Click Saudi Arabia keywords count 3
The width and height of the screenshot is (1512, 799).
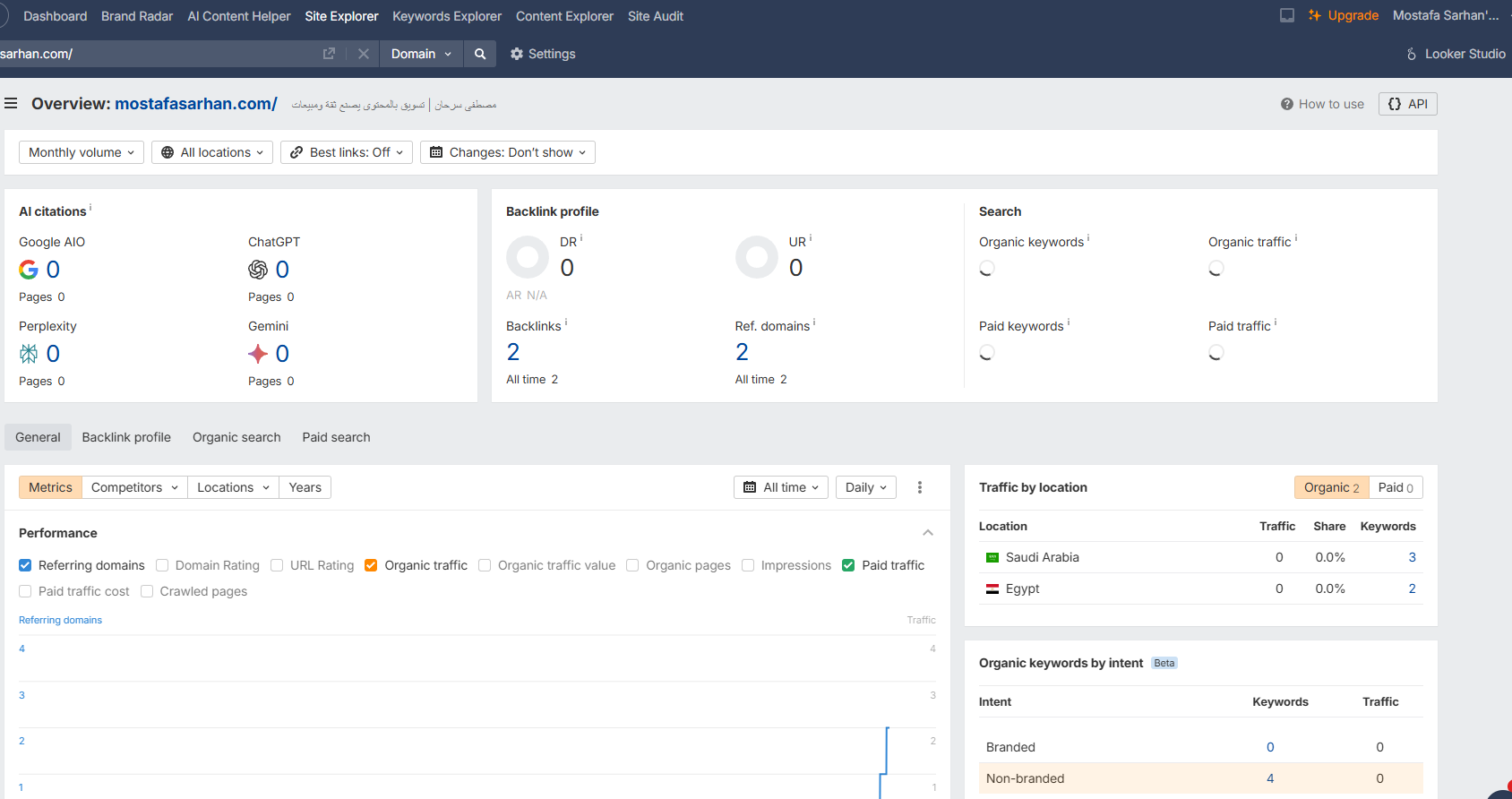pos(1413,557)
